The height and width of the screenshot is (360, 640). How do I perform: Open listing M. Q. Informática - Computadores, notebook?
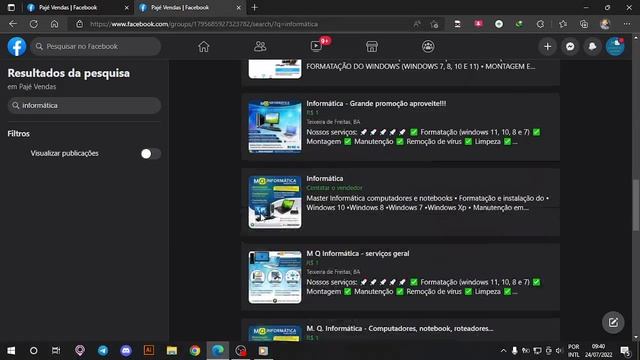point(400,329)
